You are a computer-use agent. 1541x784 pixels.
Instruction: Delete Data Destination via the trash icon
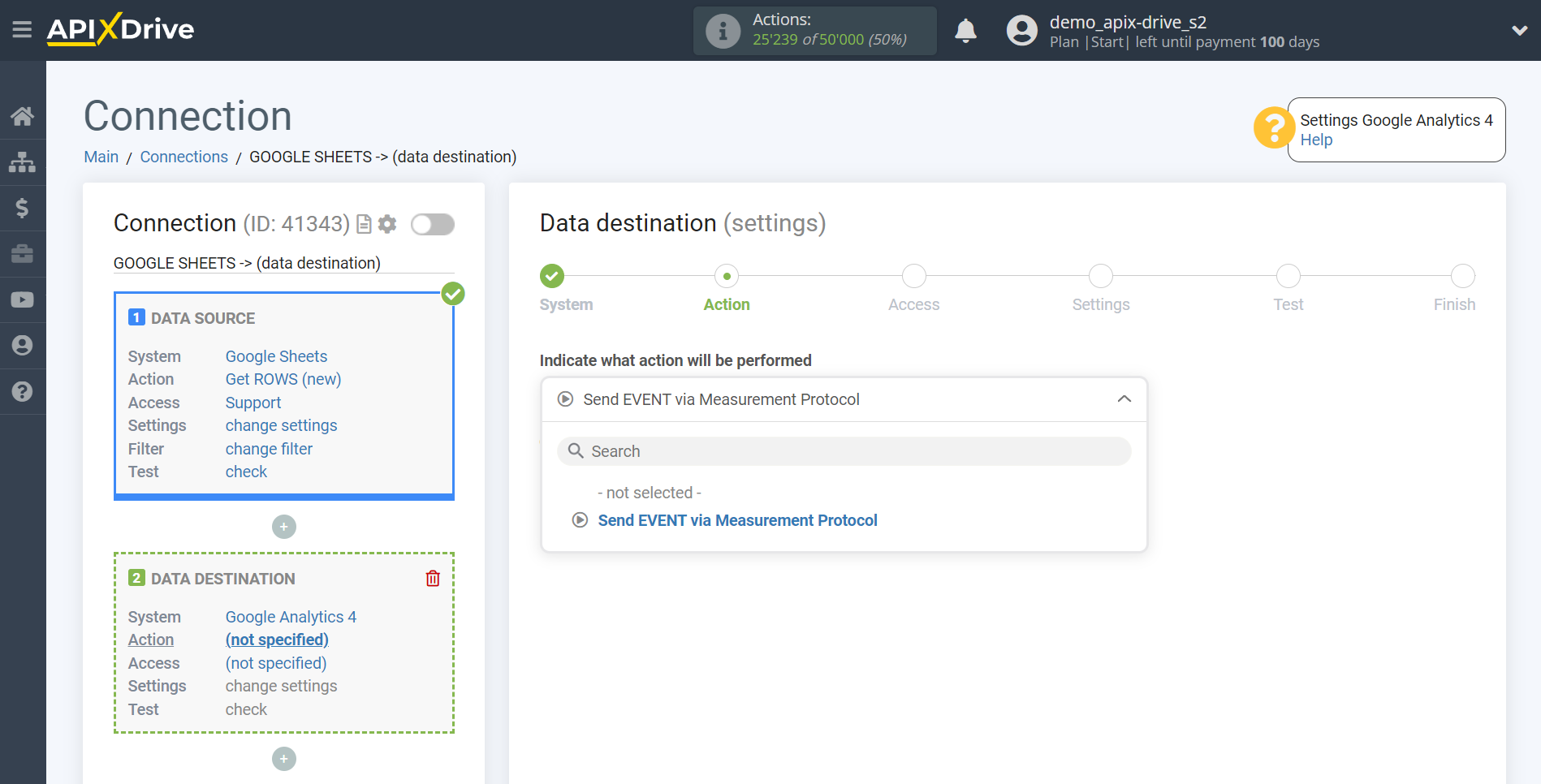(433, 578)
